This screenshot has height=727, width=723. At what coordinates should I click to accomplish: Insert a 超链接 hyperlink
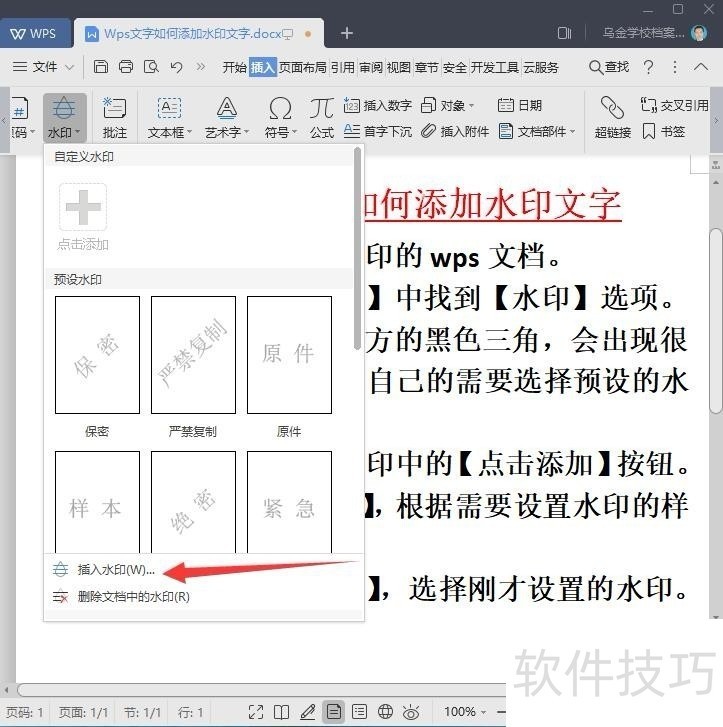click(x=613, y=117)
